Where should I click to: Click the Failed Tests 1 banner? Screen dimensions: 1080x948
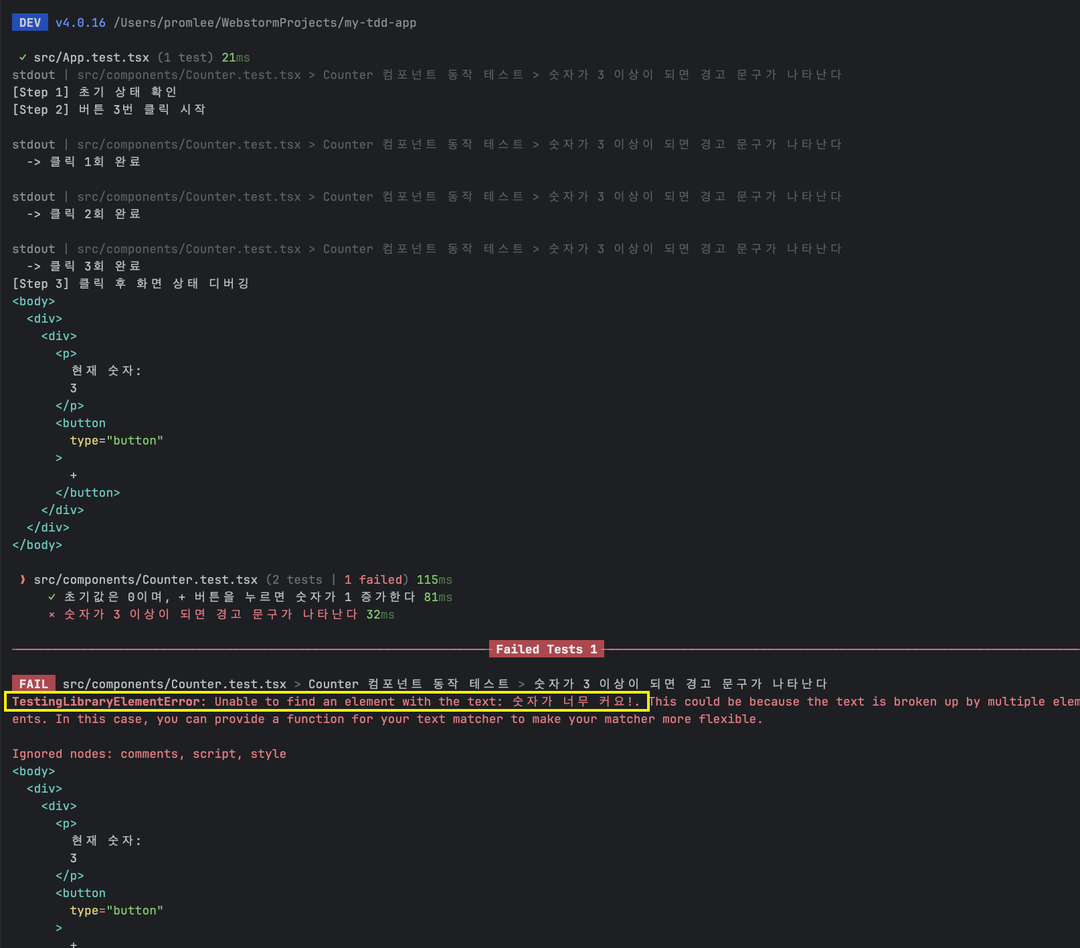pyautogui.click(x=546, y=649)
